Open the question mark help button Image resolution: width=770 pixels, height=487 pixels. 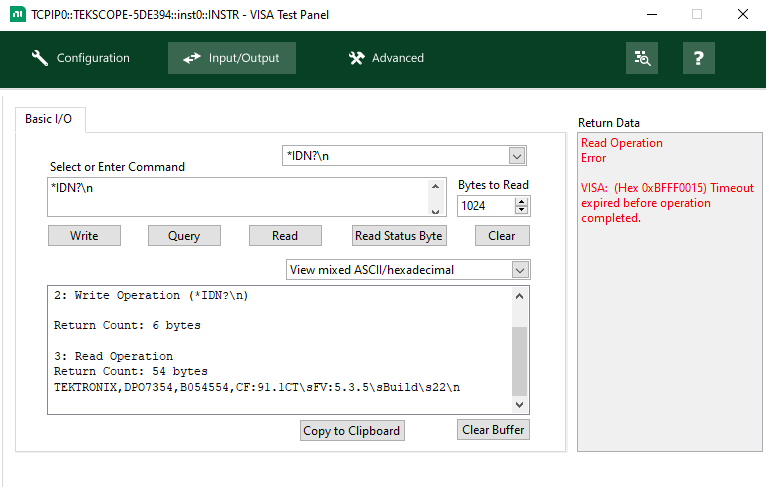[x=698, y=58]
